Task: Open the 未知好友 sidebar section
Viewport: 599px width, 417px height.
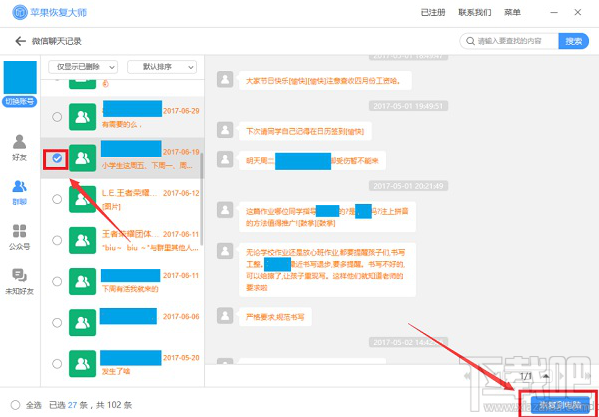Action: tap(19, 282)
